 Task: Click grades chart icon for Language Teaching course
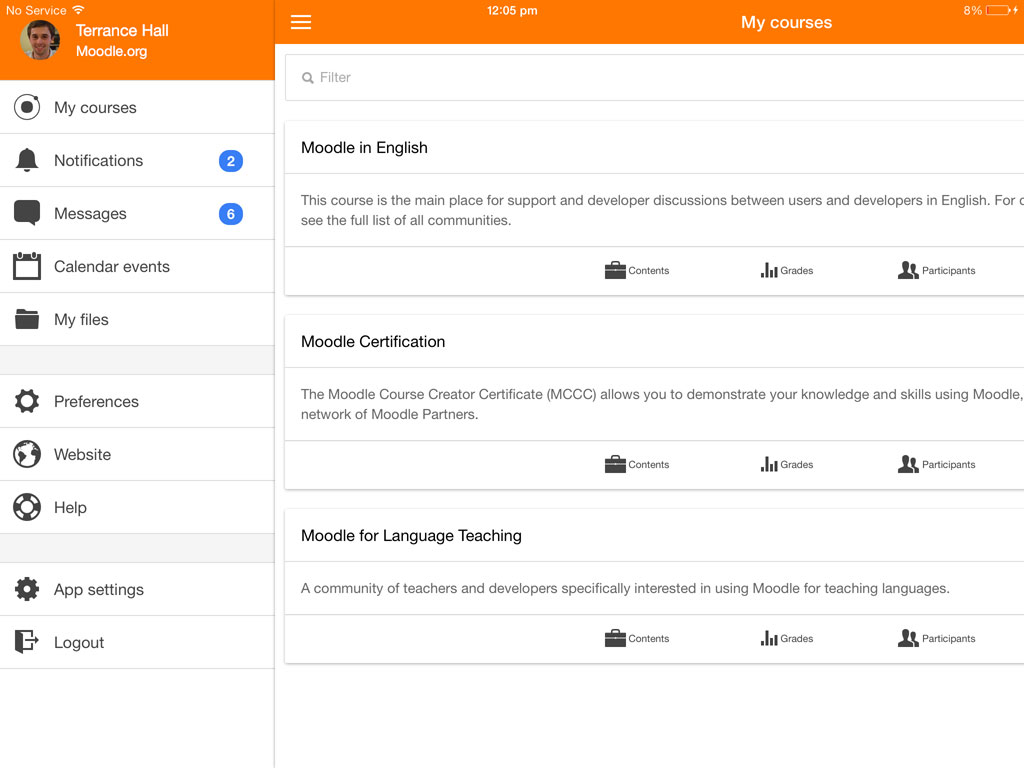coord(769,638)
